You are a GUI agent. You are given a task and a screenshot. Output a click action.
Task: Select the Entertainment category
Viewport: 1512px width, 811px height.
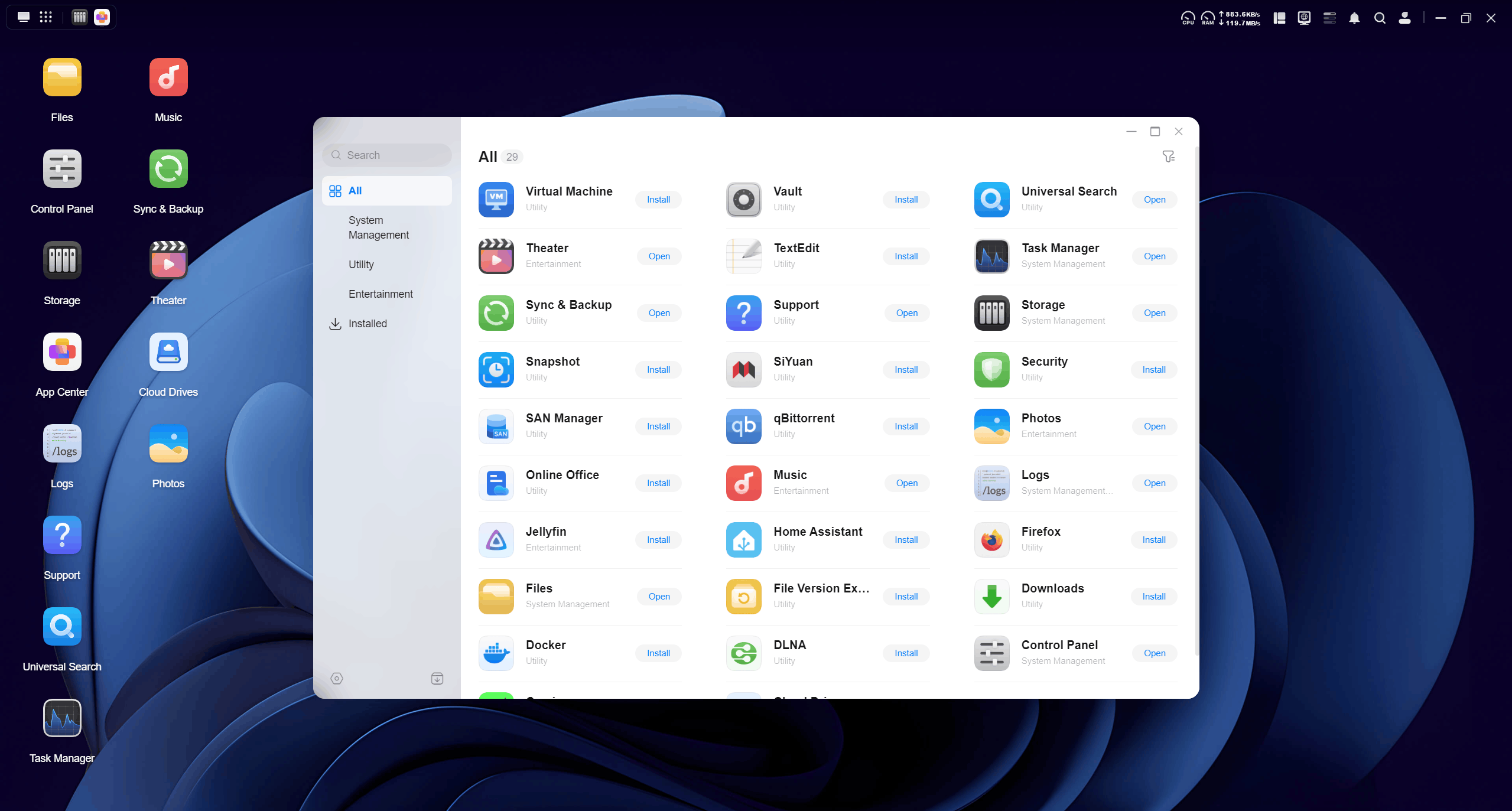tap(381, 294)
